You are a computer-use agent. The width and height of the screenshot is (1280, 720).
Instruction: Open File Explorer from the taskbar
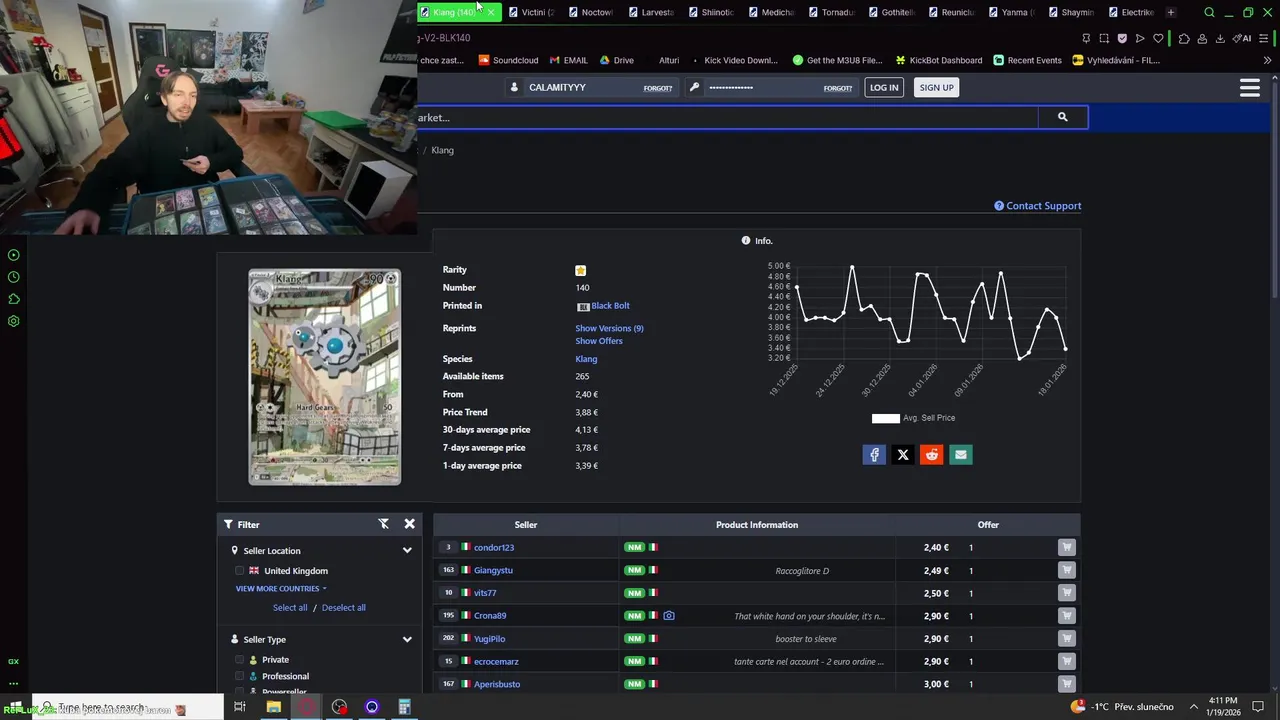tap(273, 707)
